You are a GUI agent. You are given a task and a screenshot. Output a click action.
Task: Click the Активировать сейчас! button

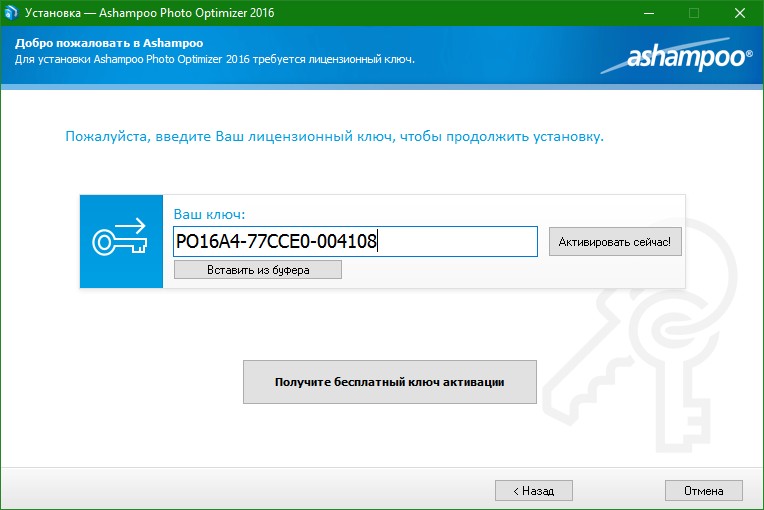click(615, 242)
